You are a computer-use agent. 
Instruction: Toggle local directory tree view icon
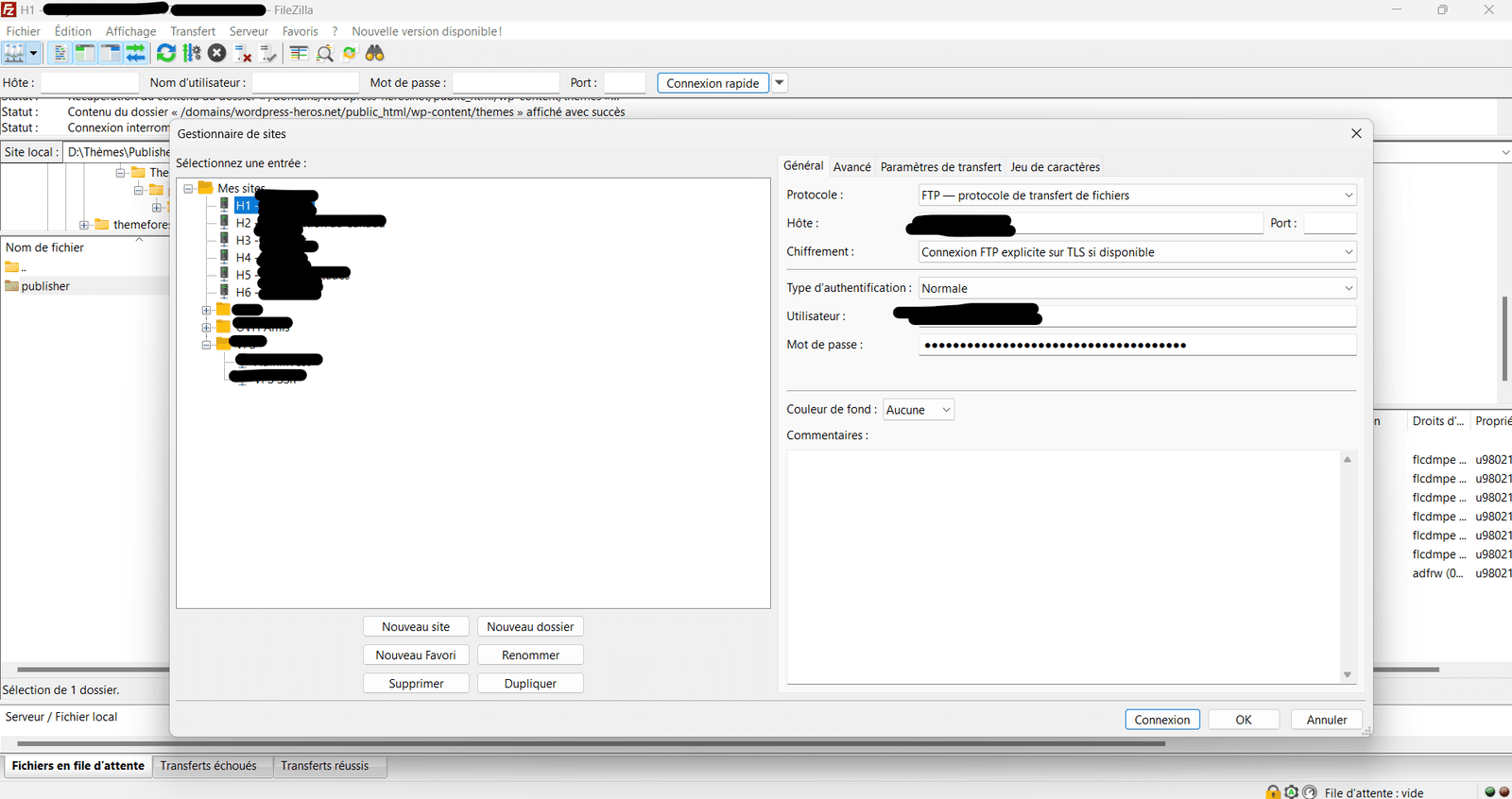point(85,54)
